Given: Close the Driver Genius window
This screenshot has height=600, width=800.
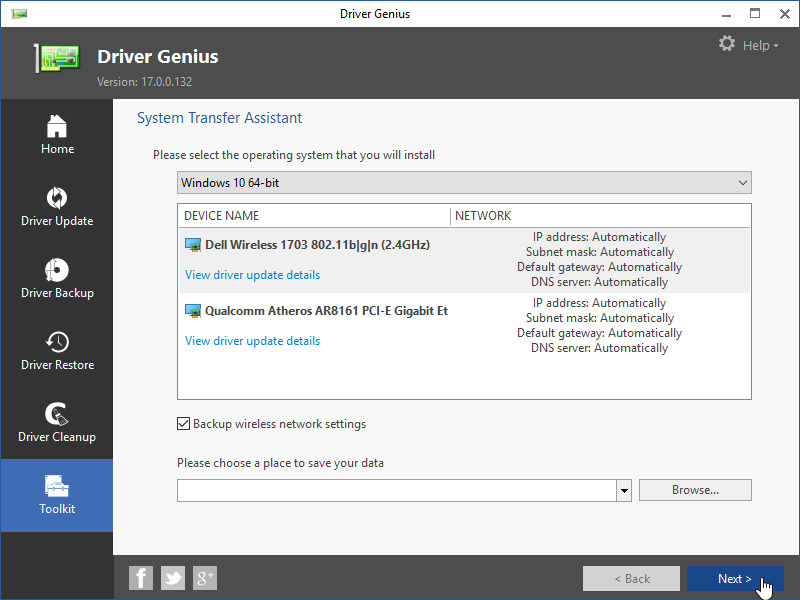Looking at the screenshot, I should coord(785,14).
